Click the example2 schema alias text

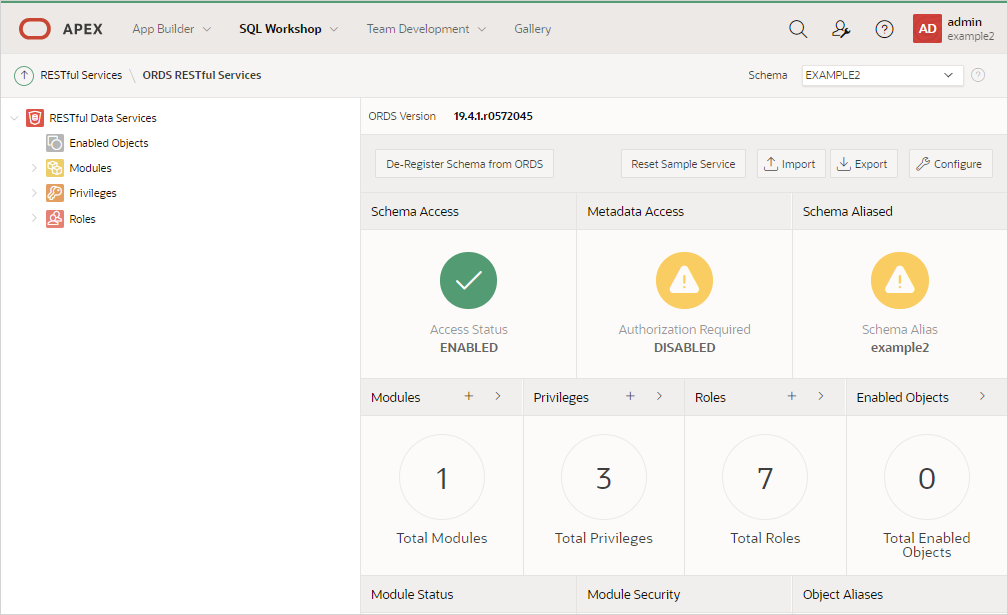pyautogui.click(x=899, y=348)
